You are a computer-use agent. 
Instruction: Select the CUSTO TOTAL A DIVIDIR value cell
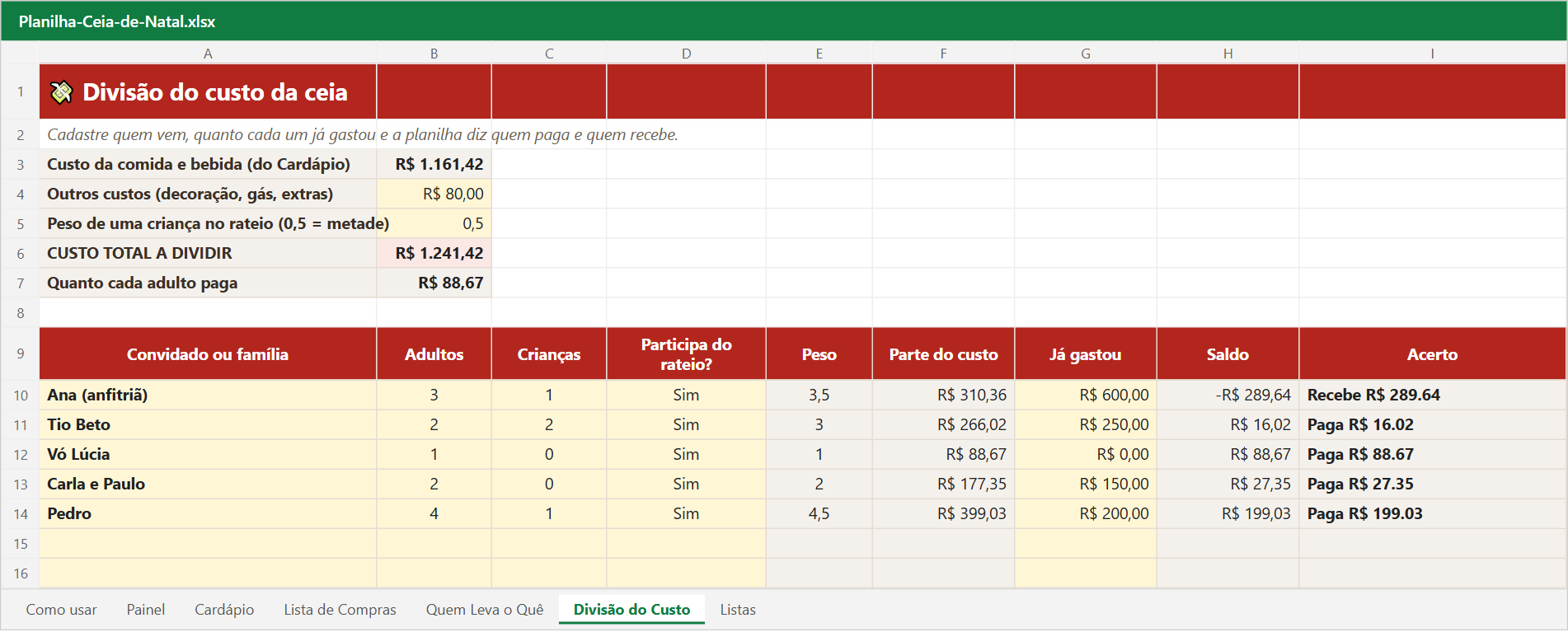click(434, 253)
